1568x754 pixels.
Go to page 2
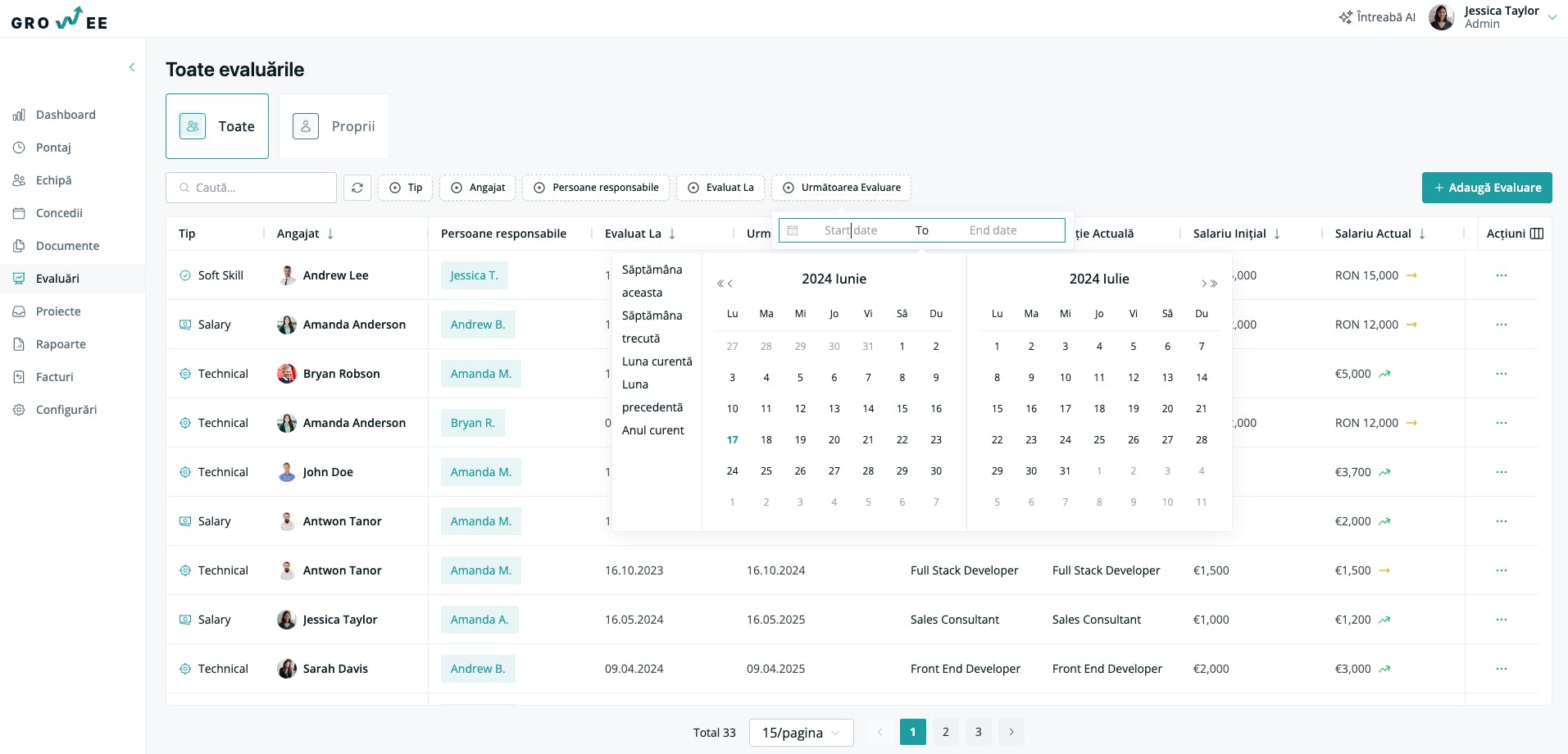(x=946, y=732)
